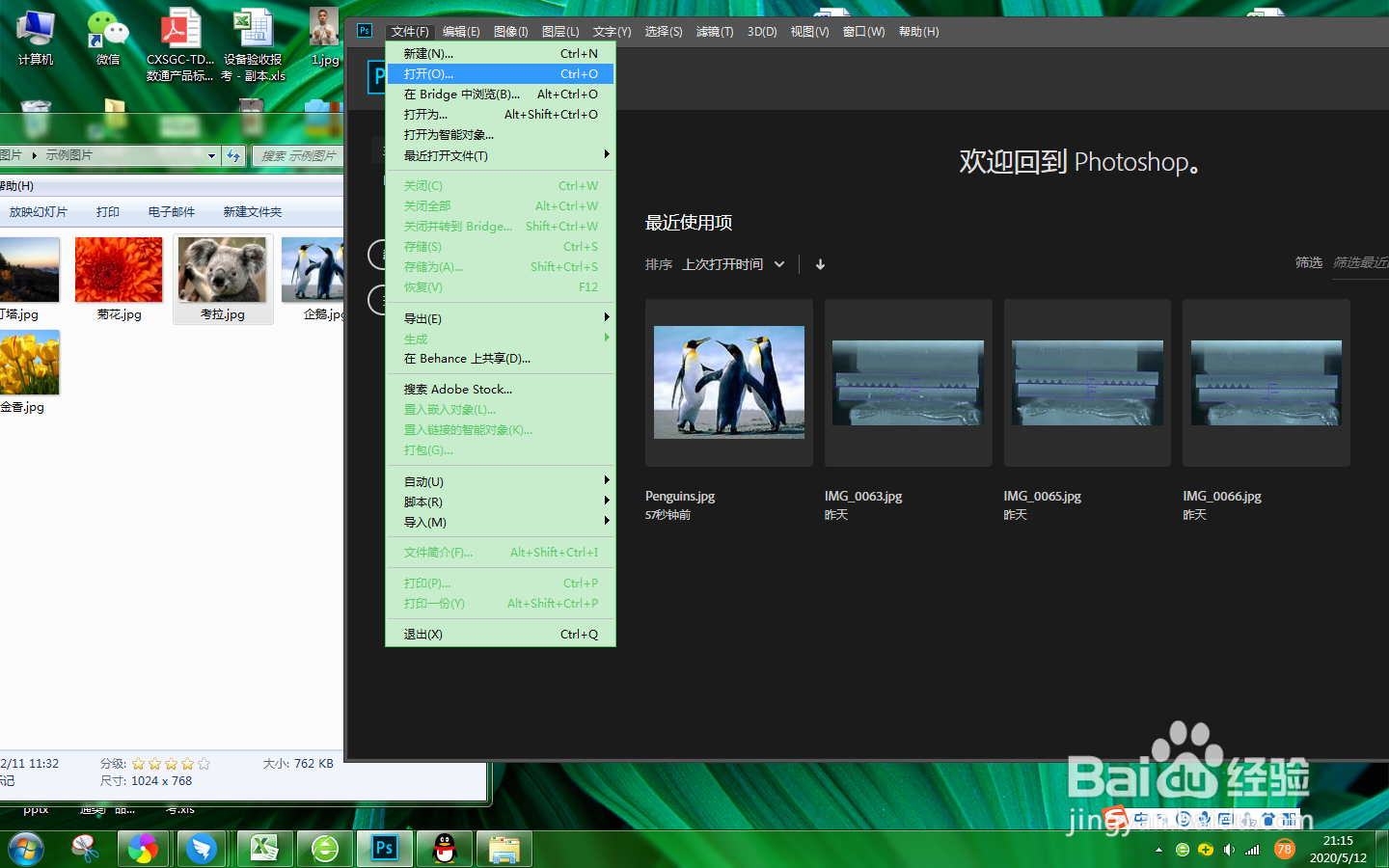Open IMG_0065.jpg recent file thumbnail
The image size is (1389, 868).
pyautogui.click(x=1087, y=382)
